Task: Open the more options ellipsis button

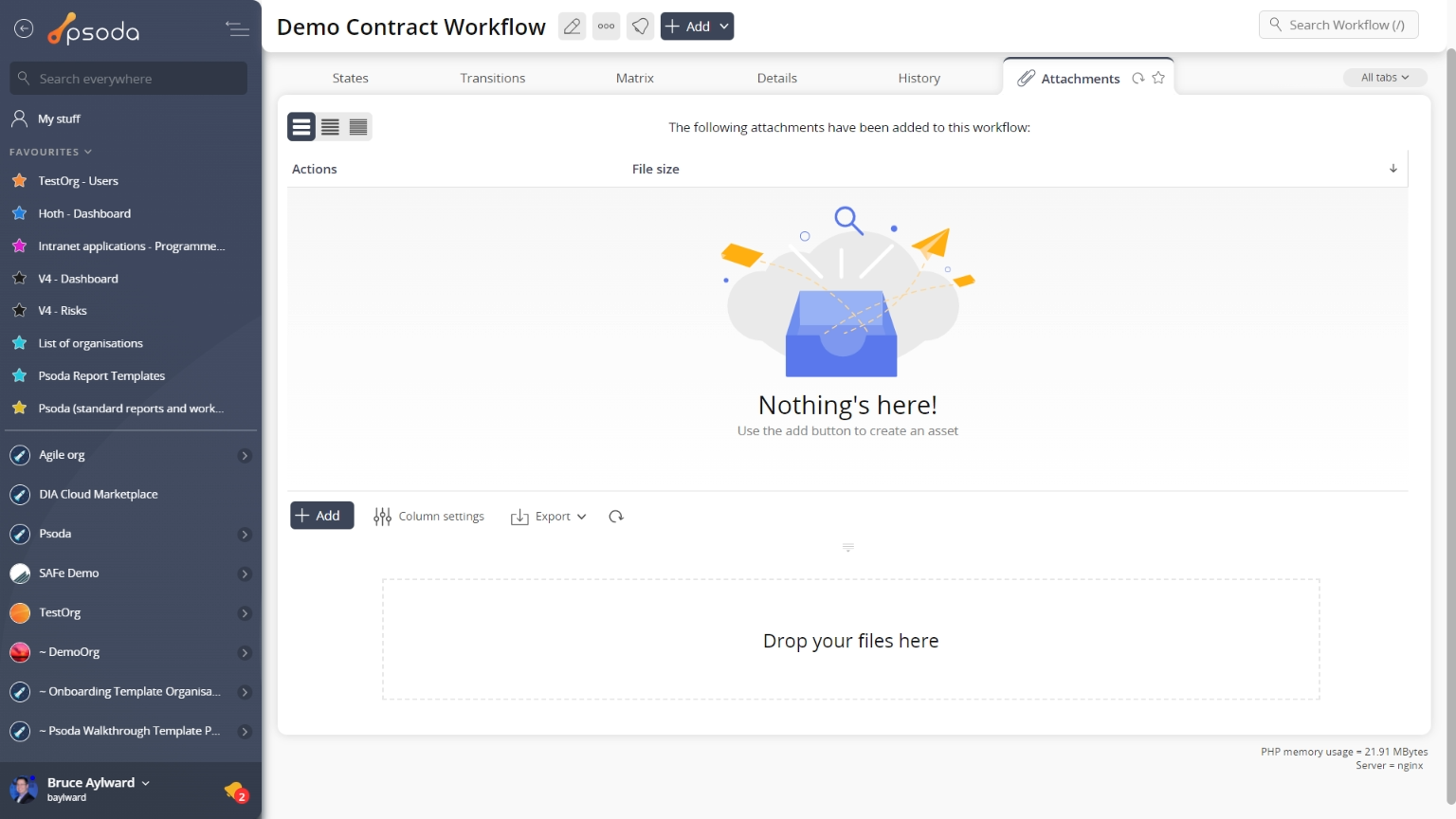Action: [x=607, y=27]
